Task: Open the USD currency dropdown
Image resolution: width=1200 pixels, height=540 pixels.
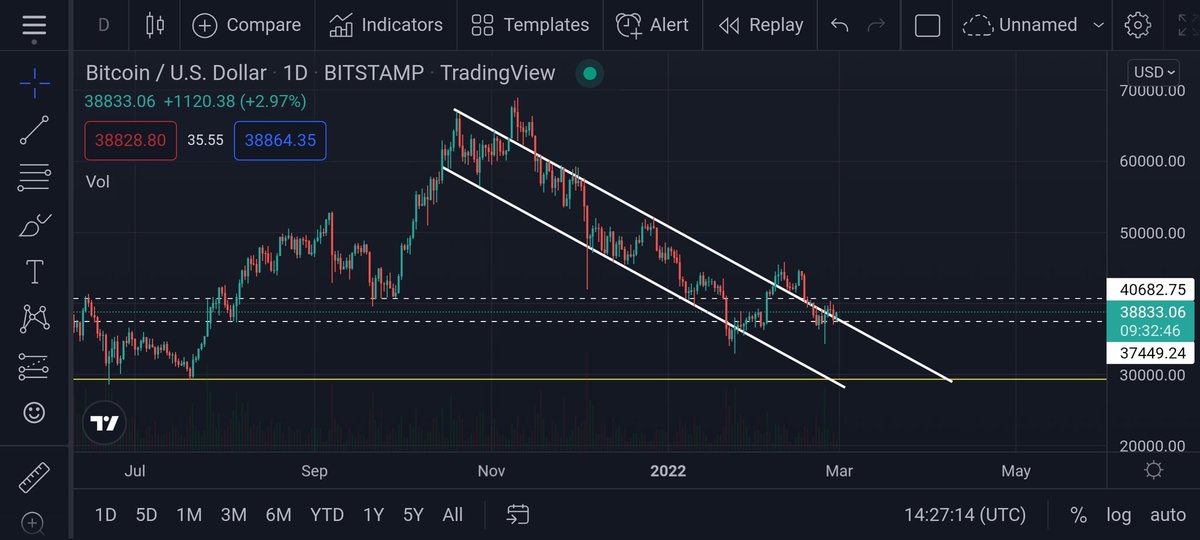Action: [1154, 72]
